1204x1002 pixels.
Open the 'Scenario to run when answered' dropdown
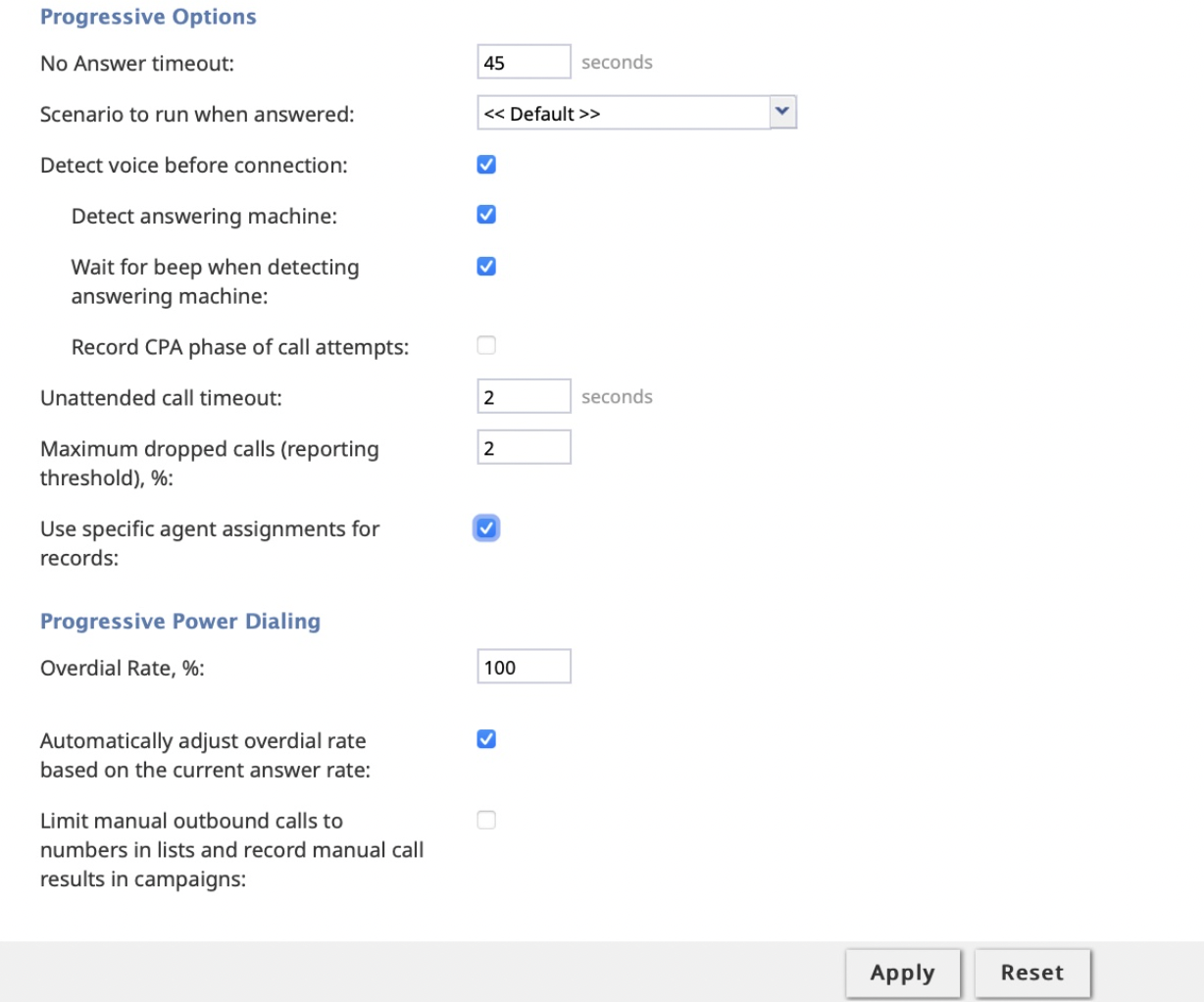[x=636, y=113]
